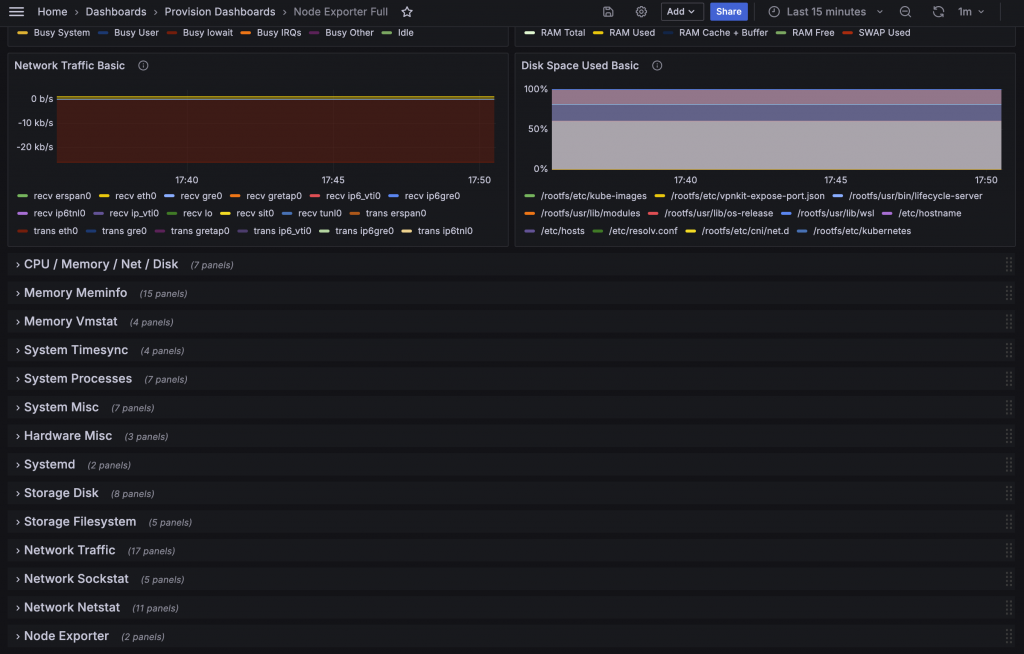Open Network Traffic Basic panel title menu

[69, 65]
